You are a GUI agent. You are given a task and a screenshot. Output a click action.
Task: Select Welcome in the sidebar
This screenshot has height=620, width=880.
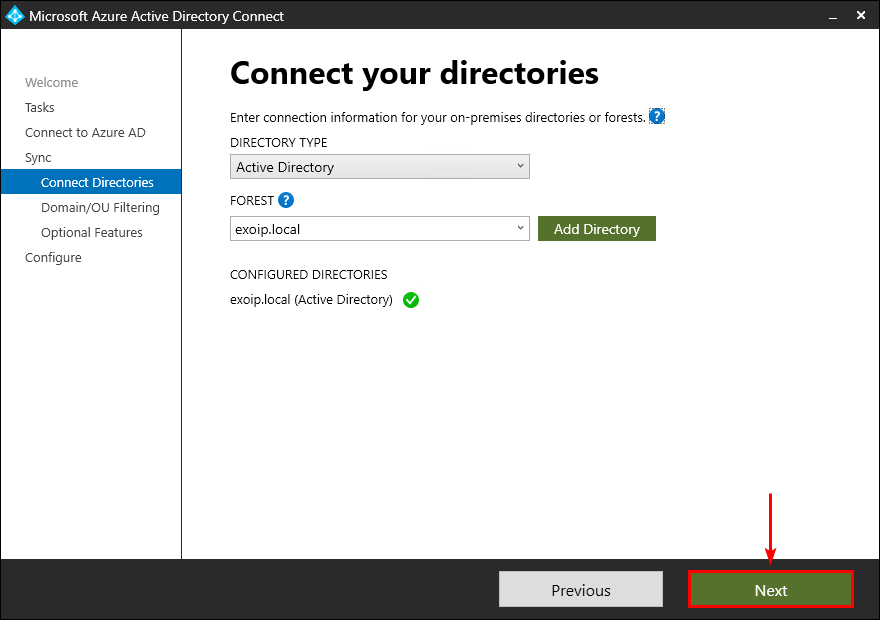click(x=51, y=83)
